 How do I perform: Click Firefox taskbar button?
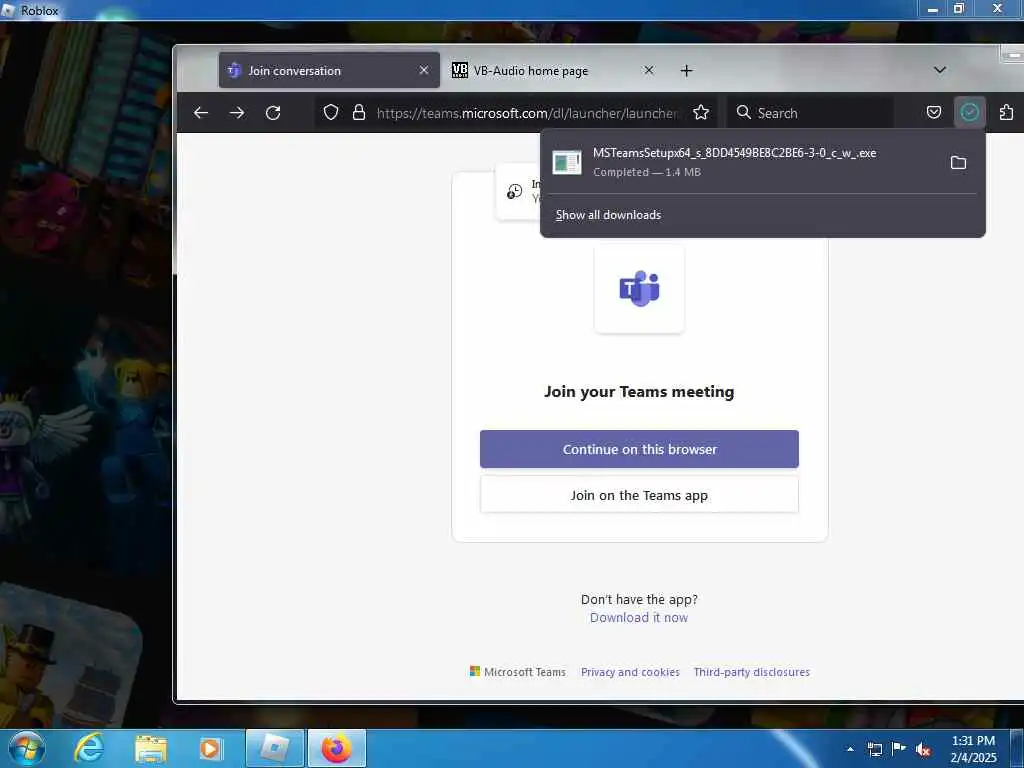point(337,749)
